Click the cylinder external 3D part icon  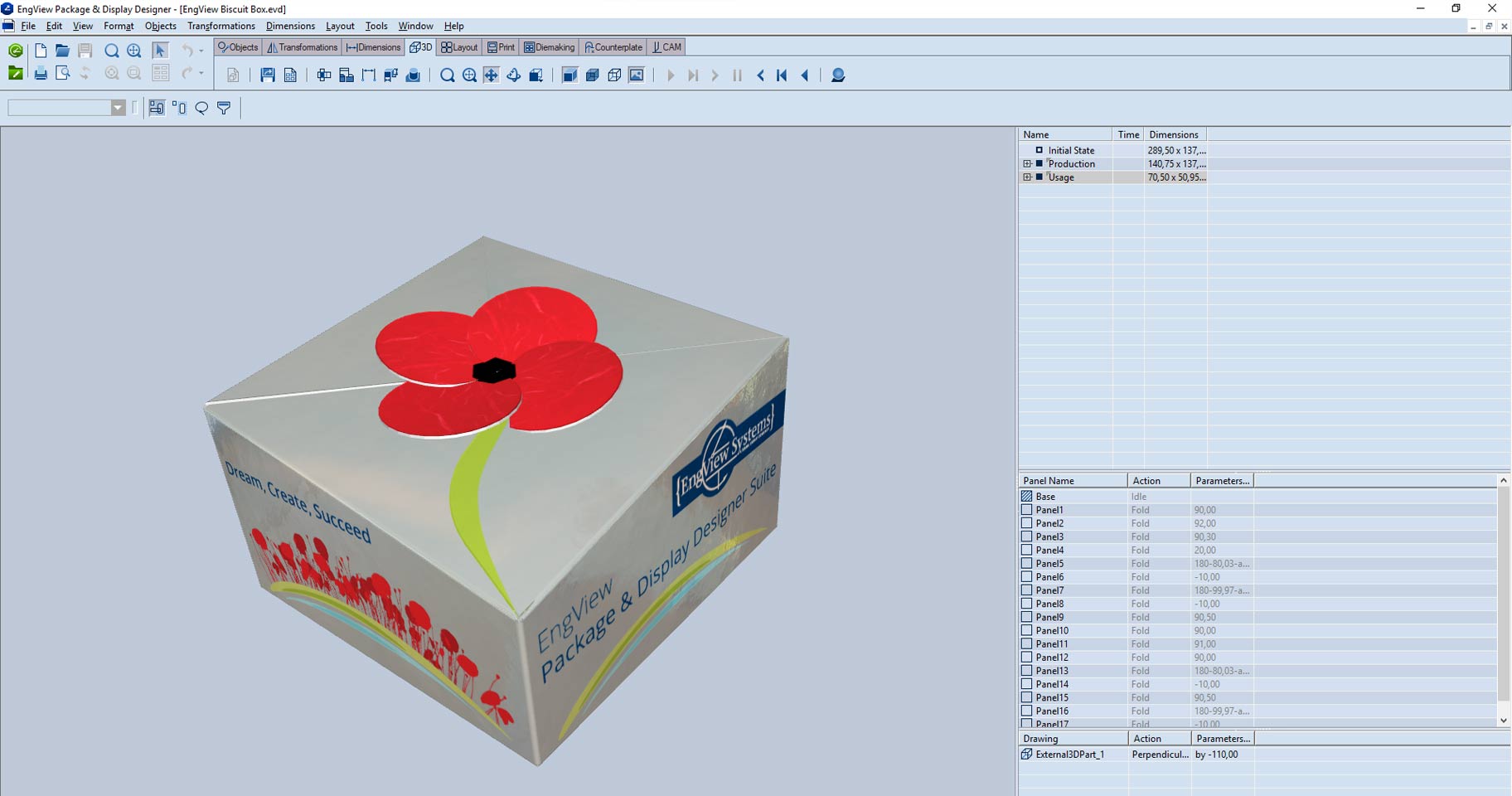click(413, 75)
